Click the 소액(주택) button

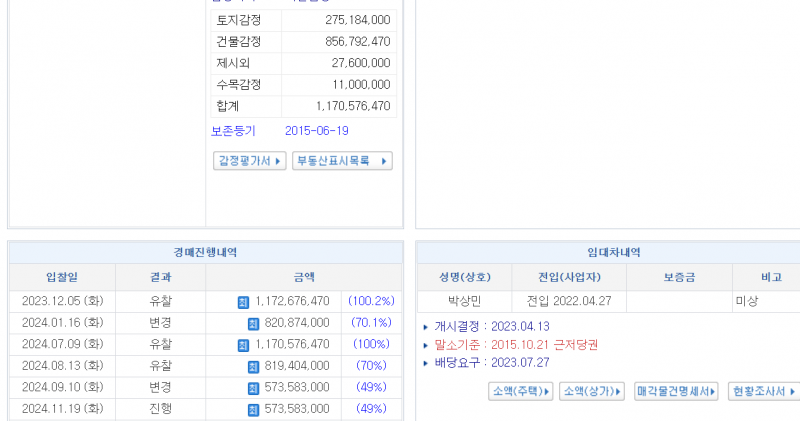tap(519, 391)
